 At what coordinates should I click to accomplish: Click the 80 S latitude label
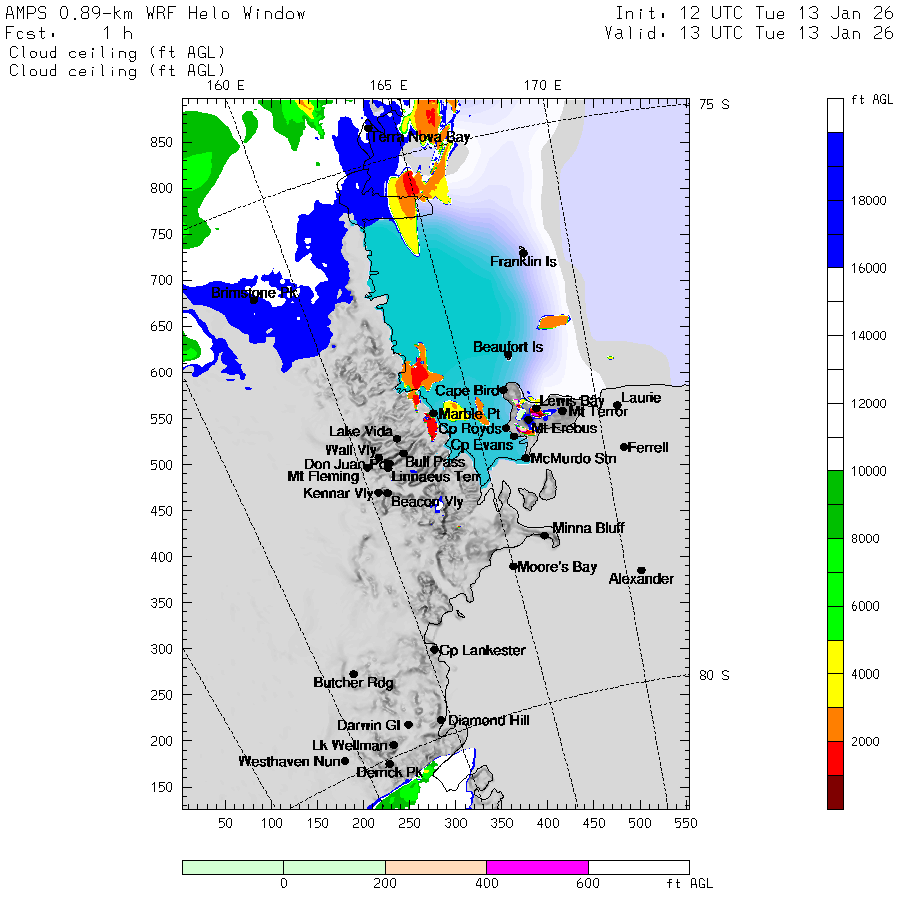pyautogui.click(x=714, y=676)
